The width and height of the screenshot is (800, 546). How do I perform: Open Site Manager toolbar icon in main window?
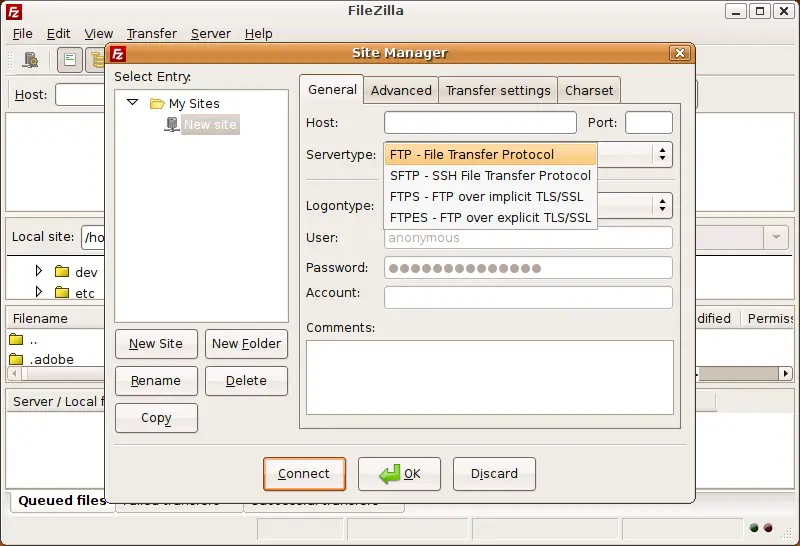(30, 60)
